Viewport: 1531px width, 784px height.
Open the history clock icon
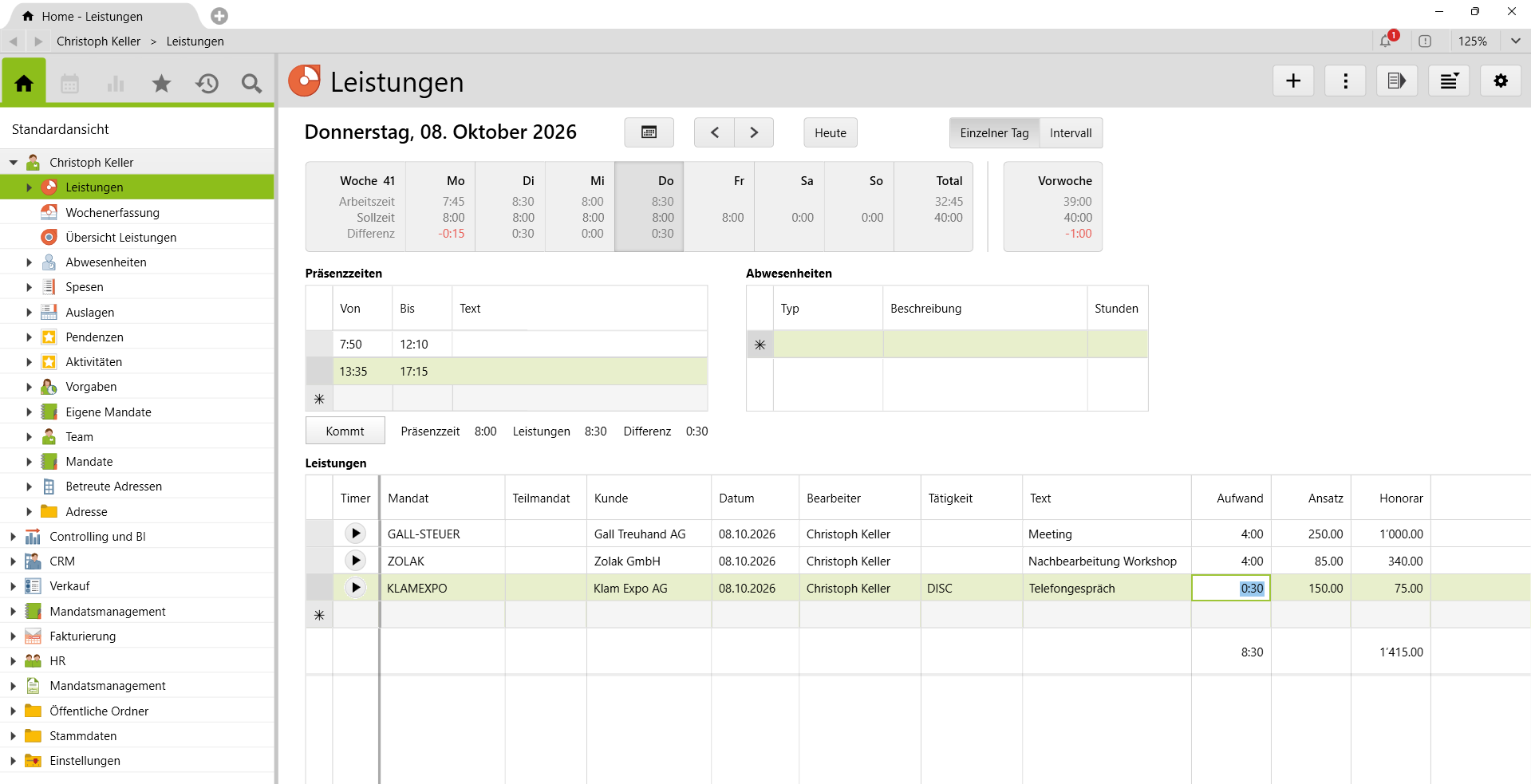click(x=207, y=83)
